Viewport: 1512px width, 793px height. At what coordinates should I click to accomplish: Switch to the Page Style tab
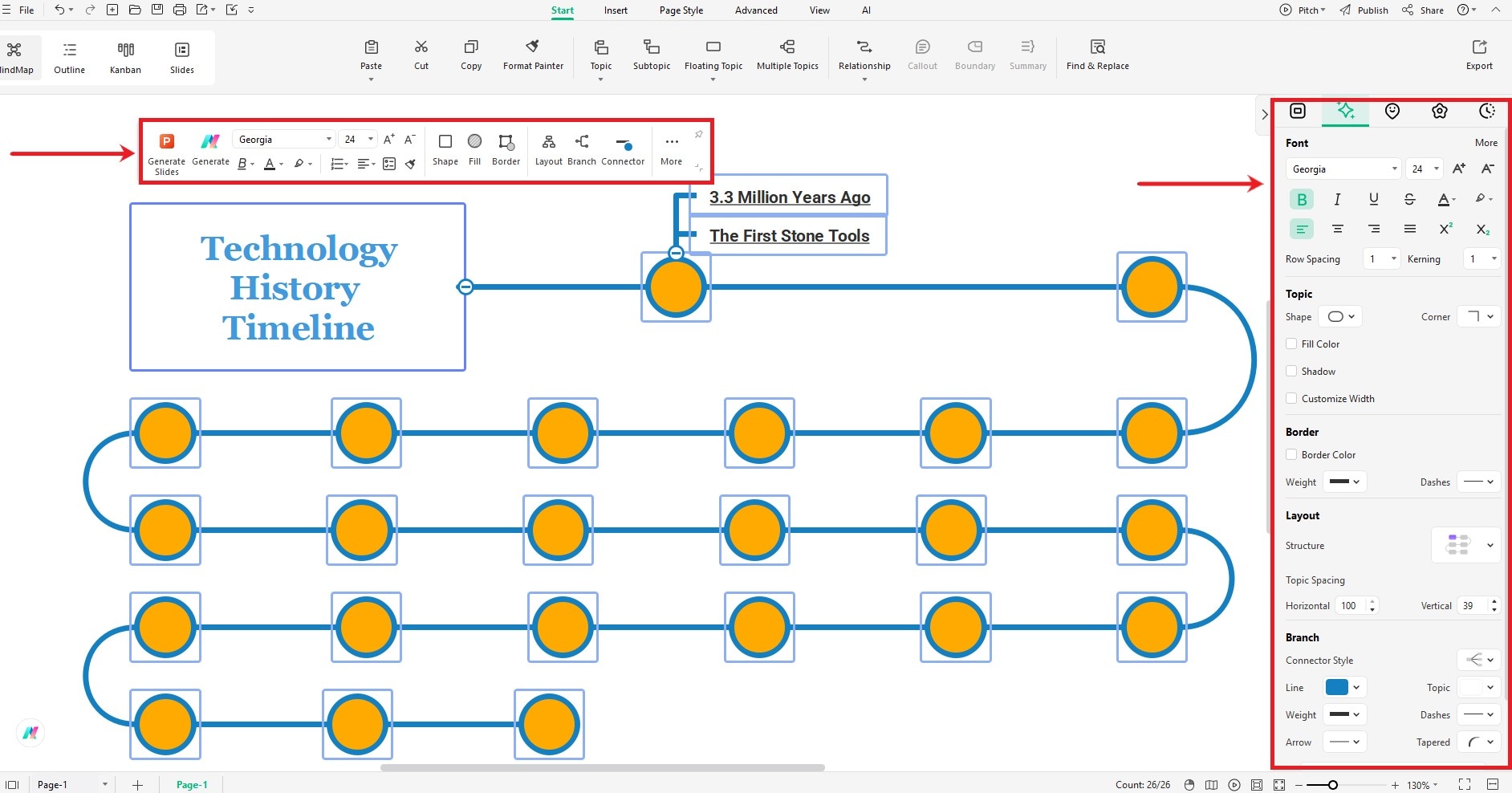tap(681, 10)
